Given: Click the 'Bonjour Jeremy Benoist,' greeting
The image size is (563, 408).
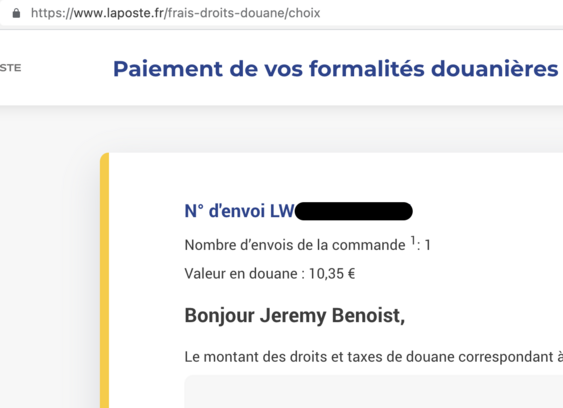Looking at the screenshot, I should tap(295, 316).
